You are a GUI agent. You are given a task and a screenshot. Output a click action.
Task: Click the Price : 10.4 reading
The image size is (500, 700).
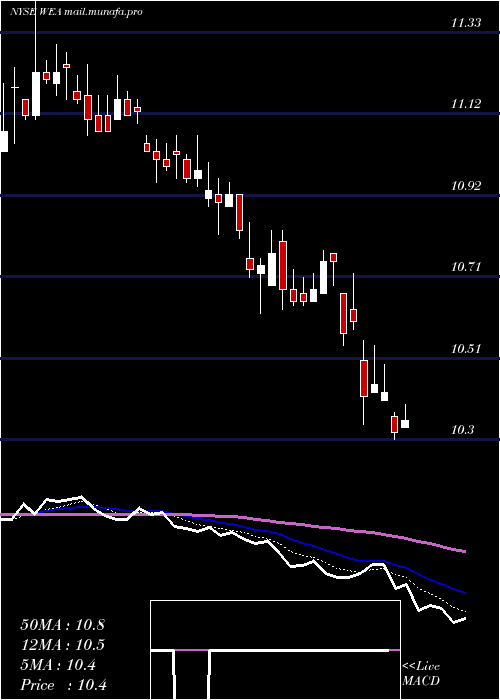pos(63,685)
